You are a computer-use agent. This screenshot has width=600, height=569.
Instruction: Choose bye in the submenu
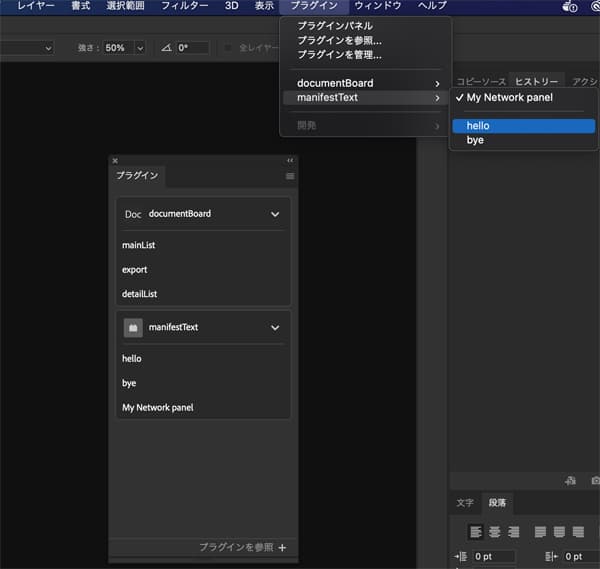click(x=475, y=141)
